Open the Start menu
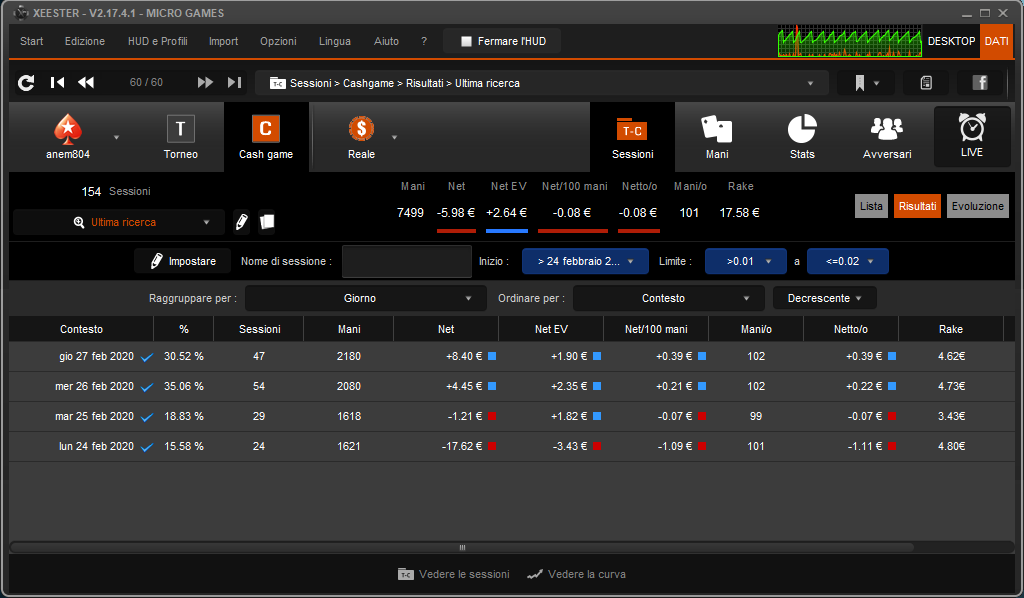 point(31,41)
